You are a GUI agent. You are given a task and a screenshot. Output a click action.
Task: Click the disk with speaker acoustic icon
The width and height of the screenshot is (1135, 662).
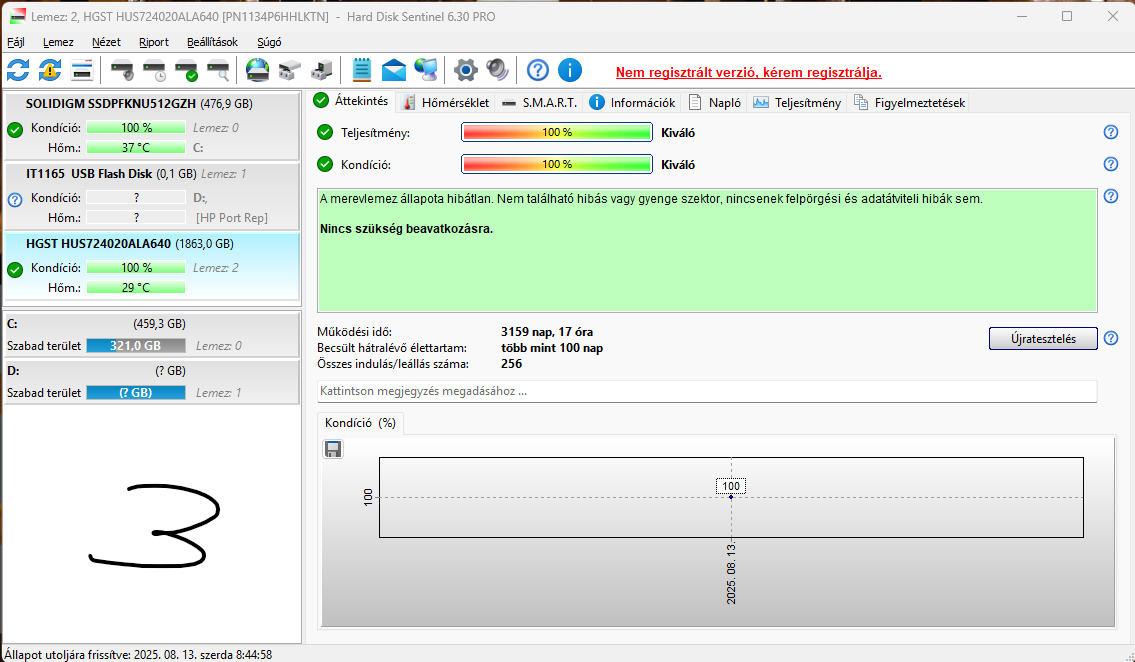point(122,70)
